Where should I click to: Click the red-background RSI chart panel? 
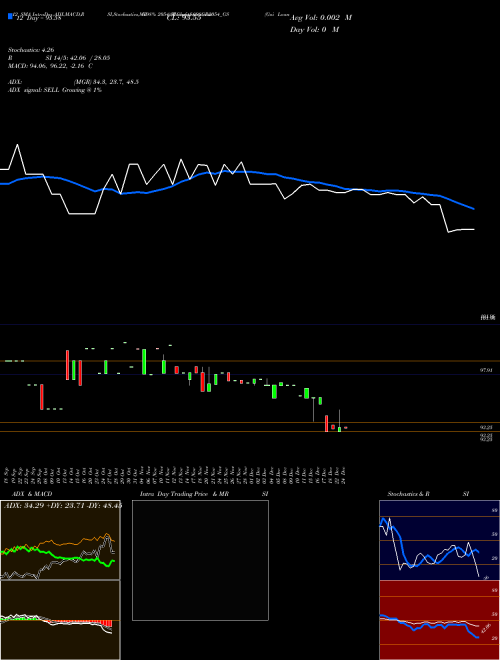pyautogui.click(x=439, y=620)
